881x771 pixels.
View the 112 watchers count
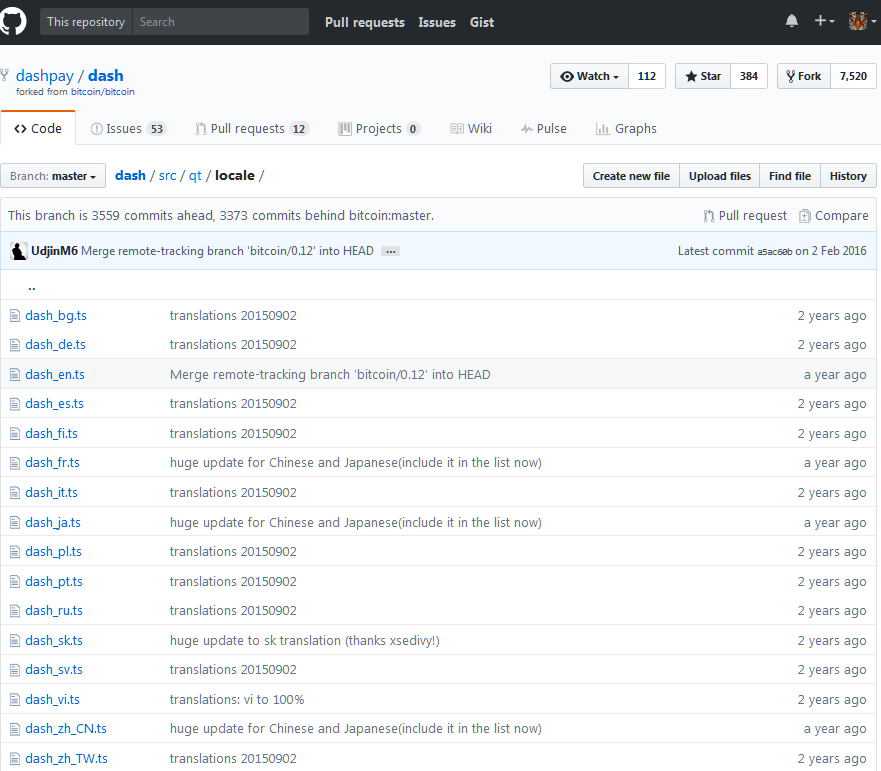(647, 76)
